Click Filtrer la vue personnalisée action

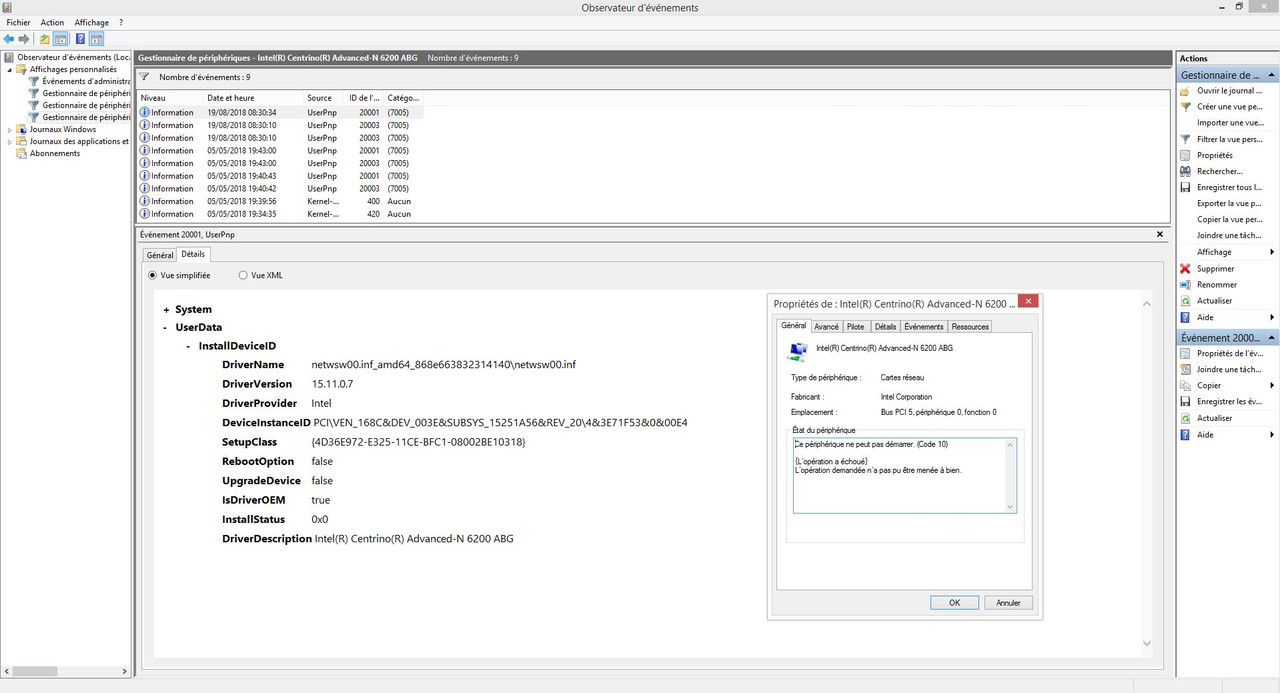click(1227, 139)
